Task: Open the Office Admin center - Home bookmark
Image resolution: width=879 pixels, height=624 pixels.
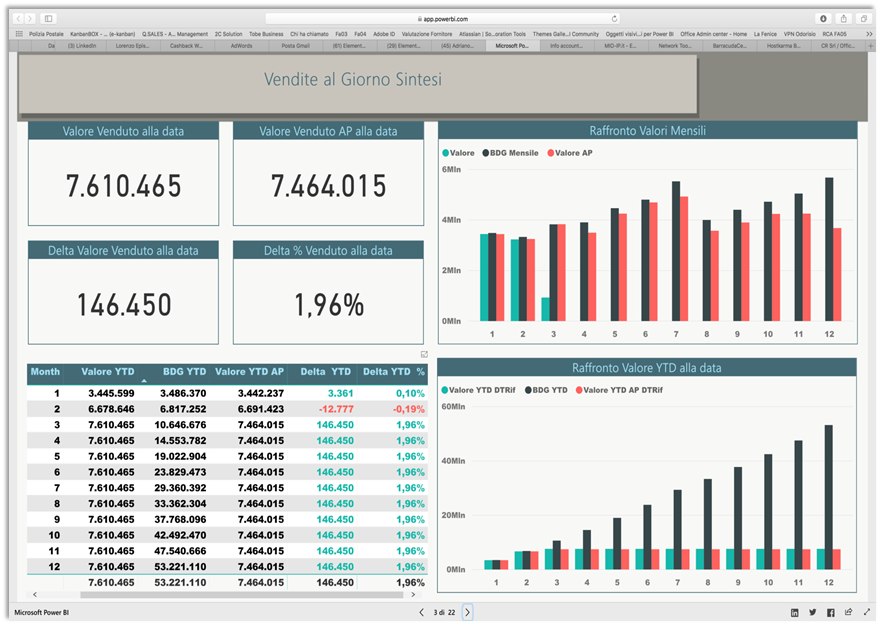Action: click(714, 34)
